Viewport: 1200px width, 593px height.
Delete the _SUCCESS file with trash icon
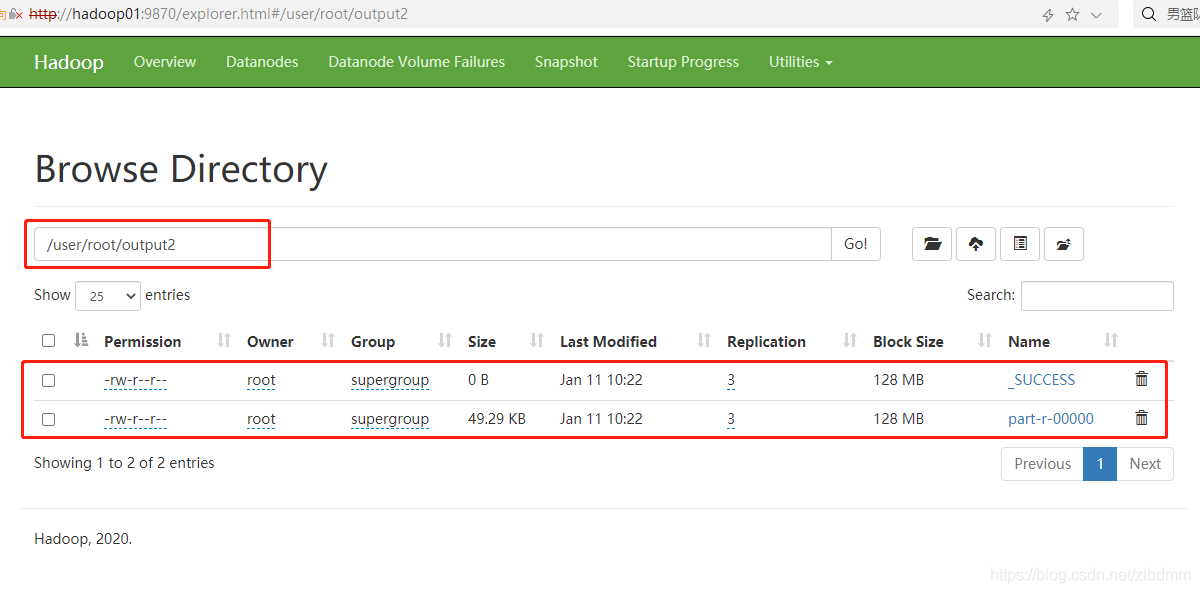point(1142,379)
